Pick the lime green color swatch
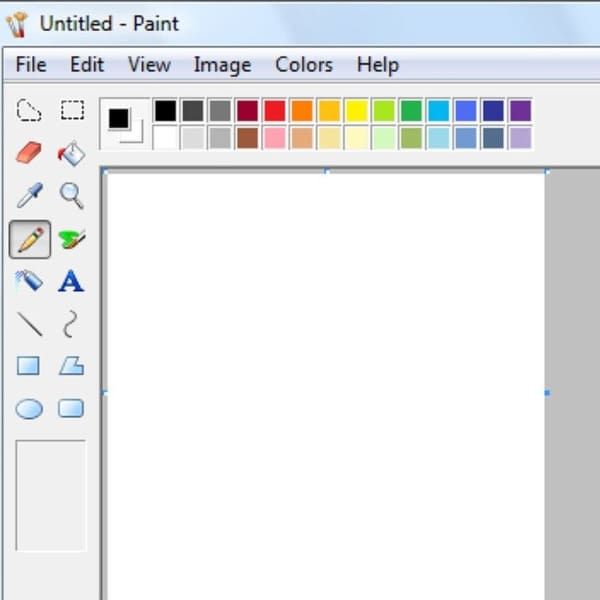The width and height of the screenshot is (600, 600). point(384,111)
